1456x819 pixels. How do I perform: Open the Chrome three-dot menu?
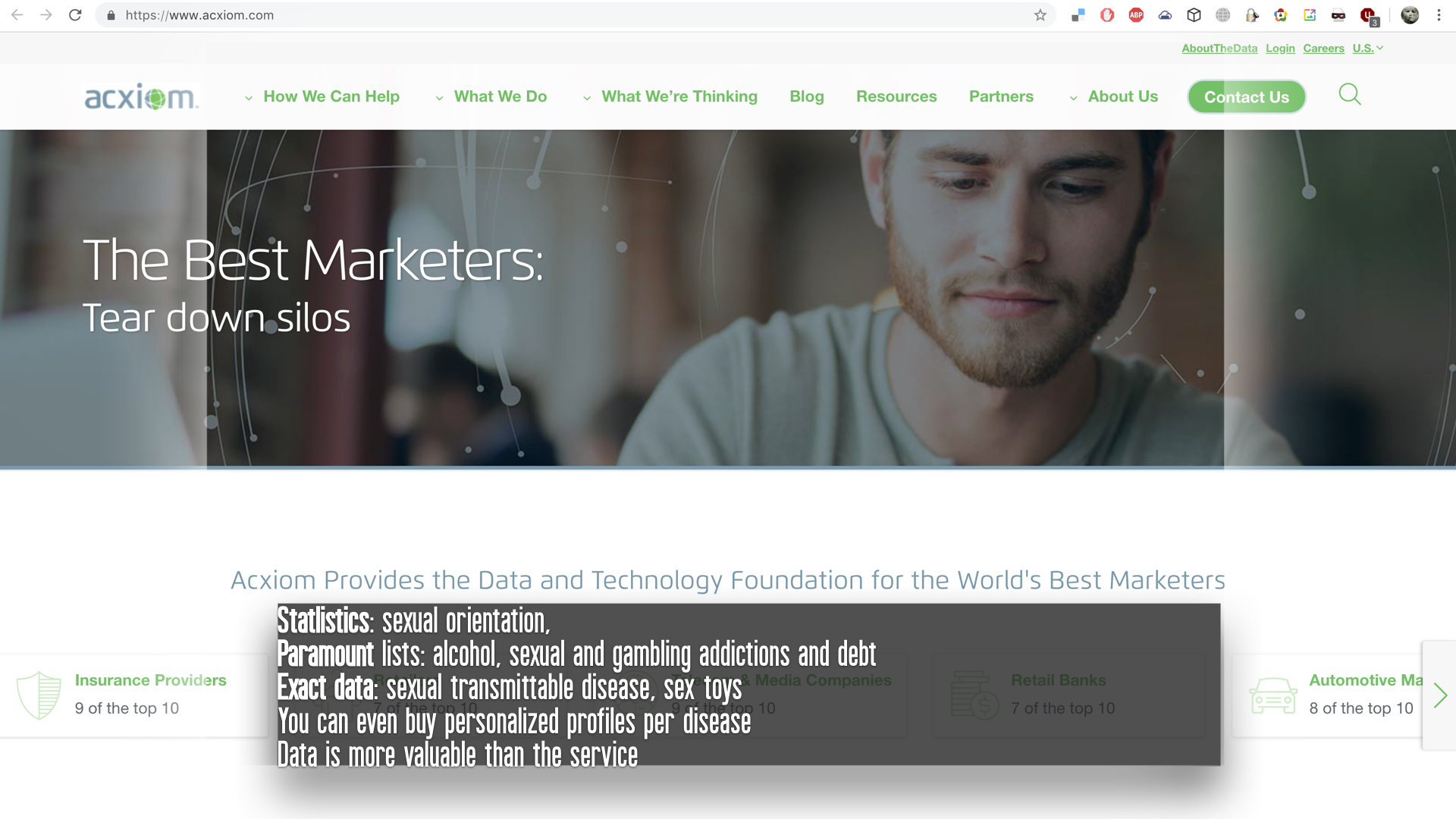pos(1439,15)
